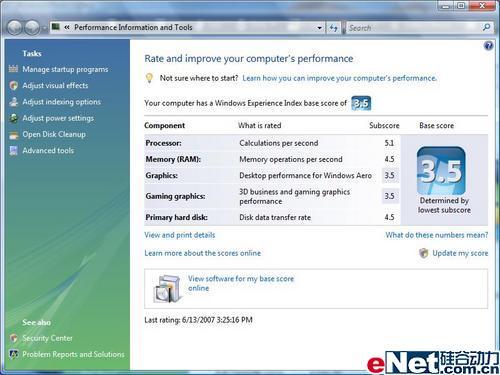The width and height of the screenshot is (500, 375).
Task: Click the Security Center shield icon
Action: (x=14, y=338)
